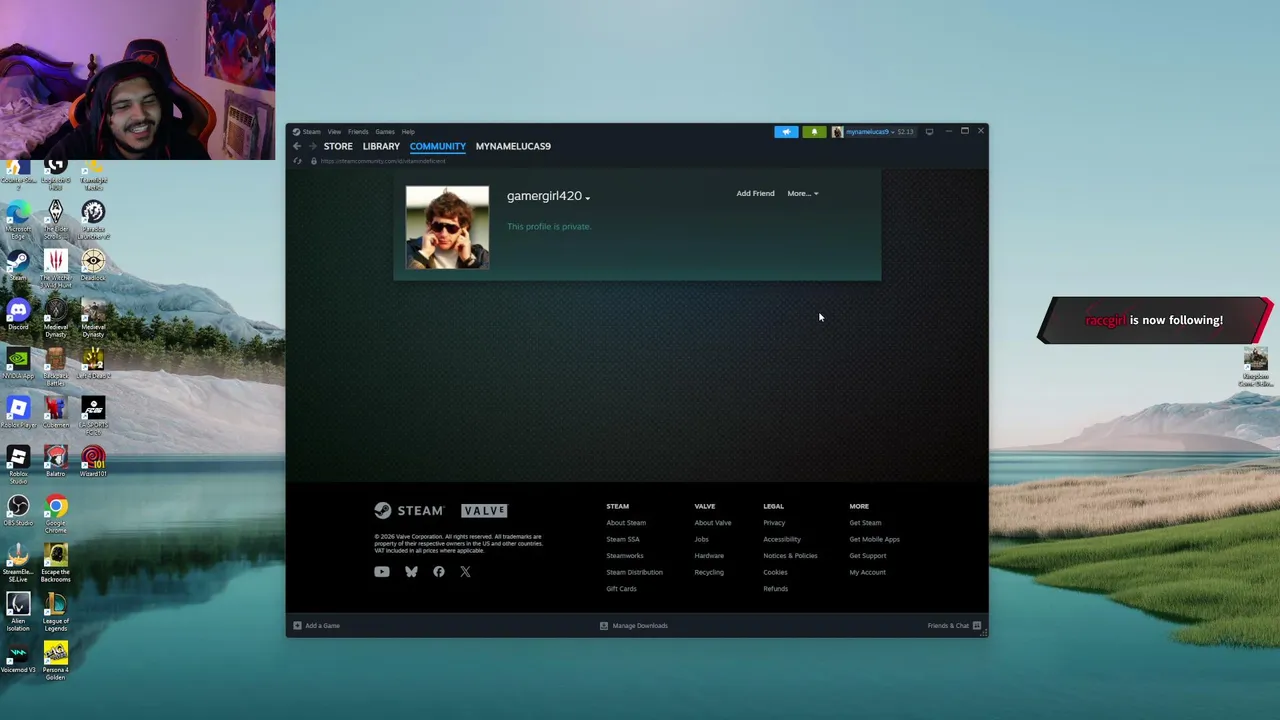Expand the gamergirl420 name dropdown arrow

(x=588, y=198)
